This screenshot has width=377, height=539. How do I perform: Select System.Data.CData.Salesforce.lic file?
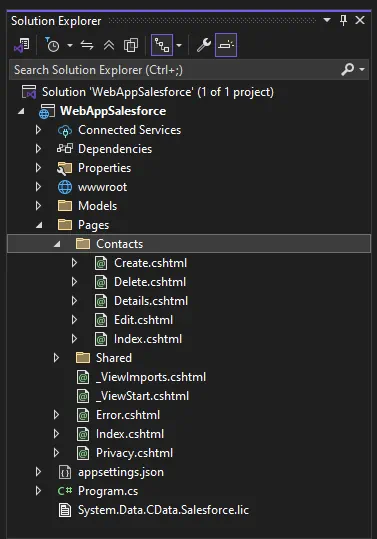pos(163,510)
